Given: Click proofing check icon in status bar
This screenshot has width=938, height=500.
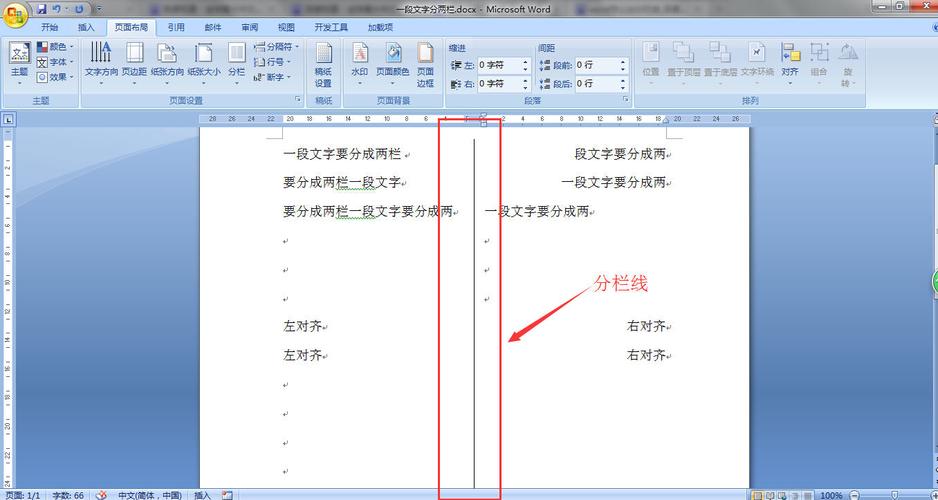Looking at the screenshot, I should coord(102,495).
